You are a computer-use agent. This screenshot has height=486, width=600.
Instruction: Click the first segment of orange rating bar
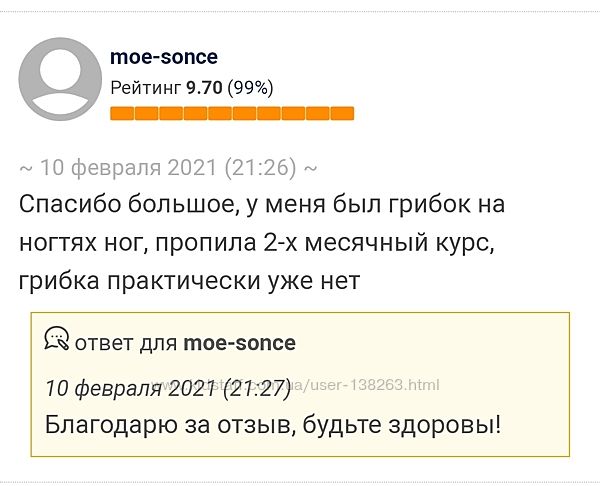(121, 113)
